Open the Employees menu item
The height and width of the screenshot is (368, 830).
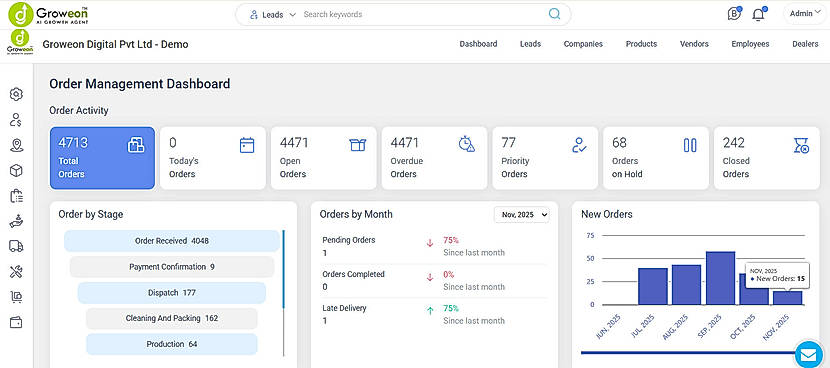click(750, 44)
